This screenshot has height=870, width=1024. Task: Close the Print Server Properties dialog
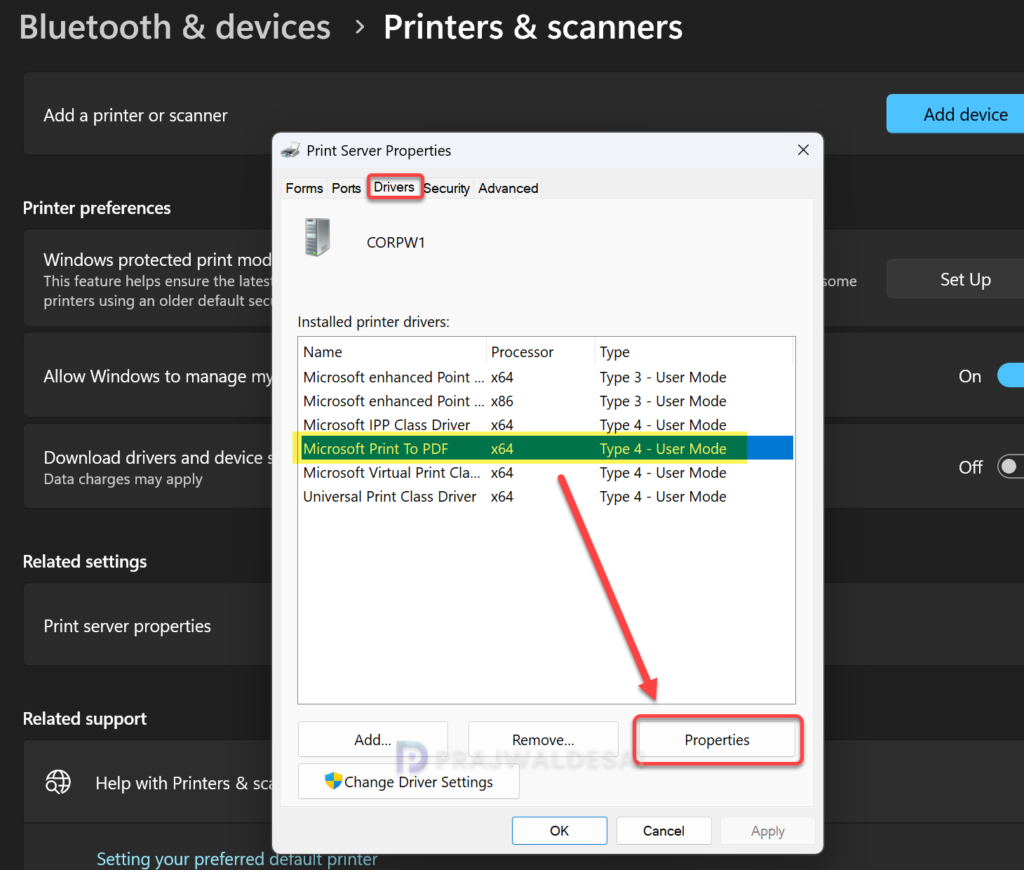click(803, 150)
